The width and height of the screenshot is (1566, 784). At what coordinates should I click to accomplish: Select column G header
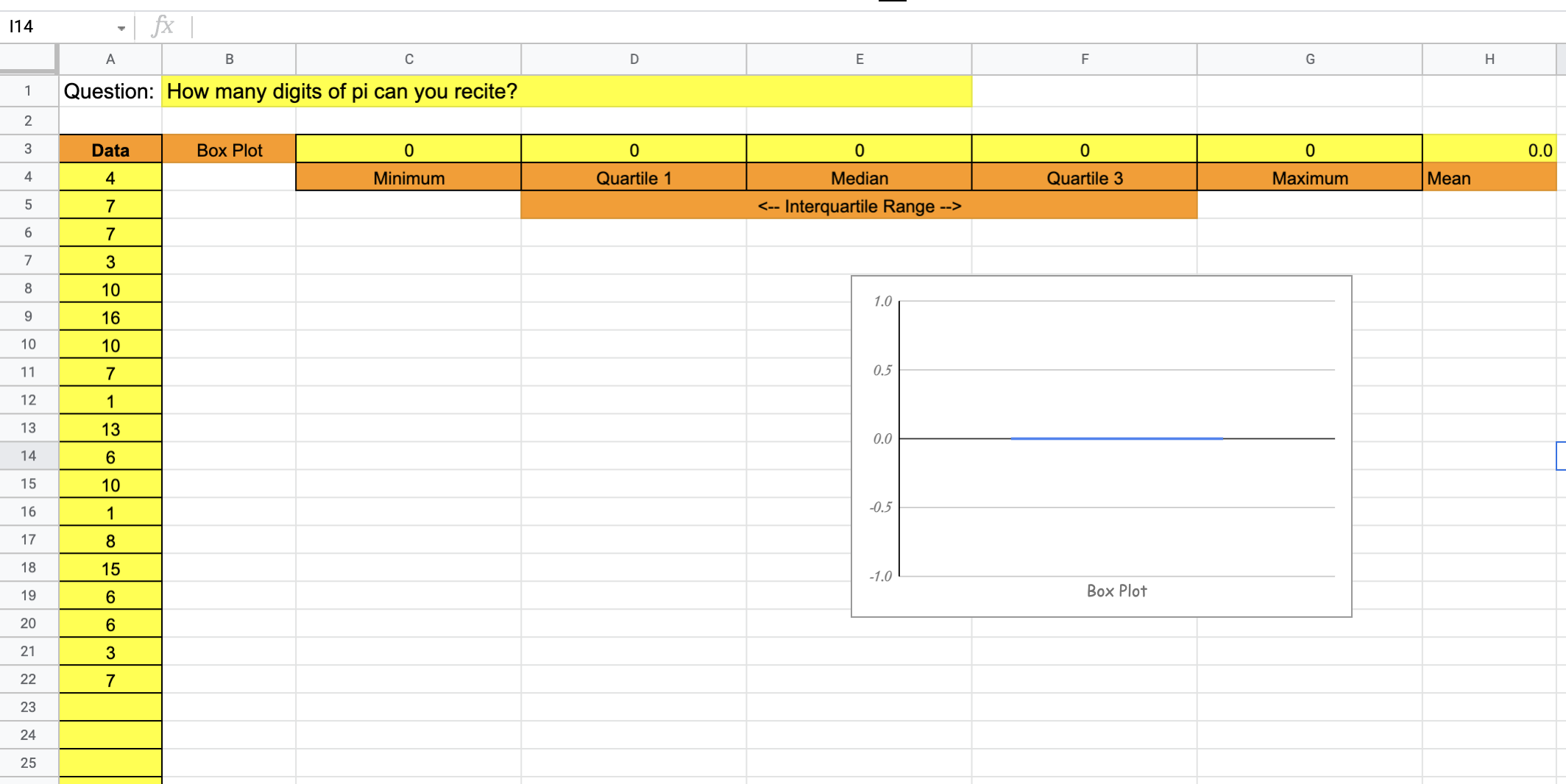point(1309,59)
